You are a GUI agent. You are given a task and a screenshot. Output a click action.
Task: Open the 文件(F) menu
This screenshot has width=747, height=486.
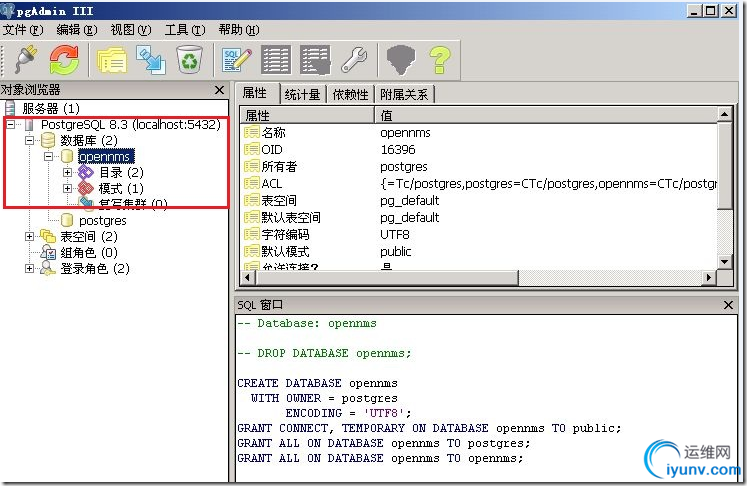click(x=23, y=30)
